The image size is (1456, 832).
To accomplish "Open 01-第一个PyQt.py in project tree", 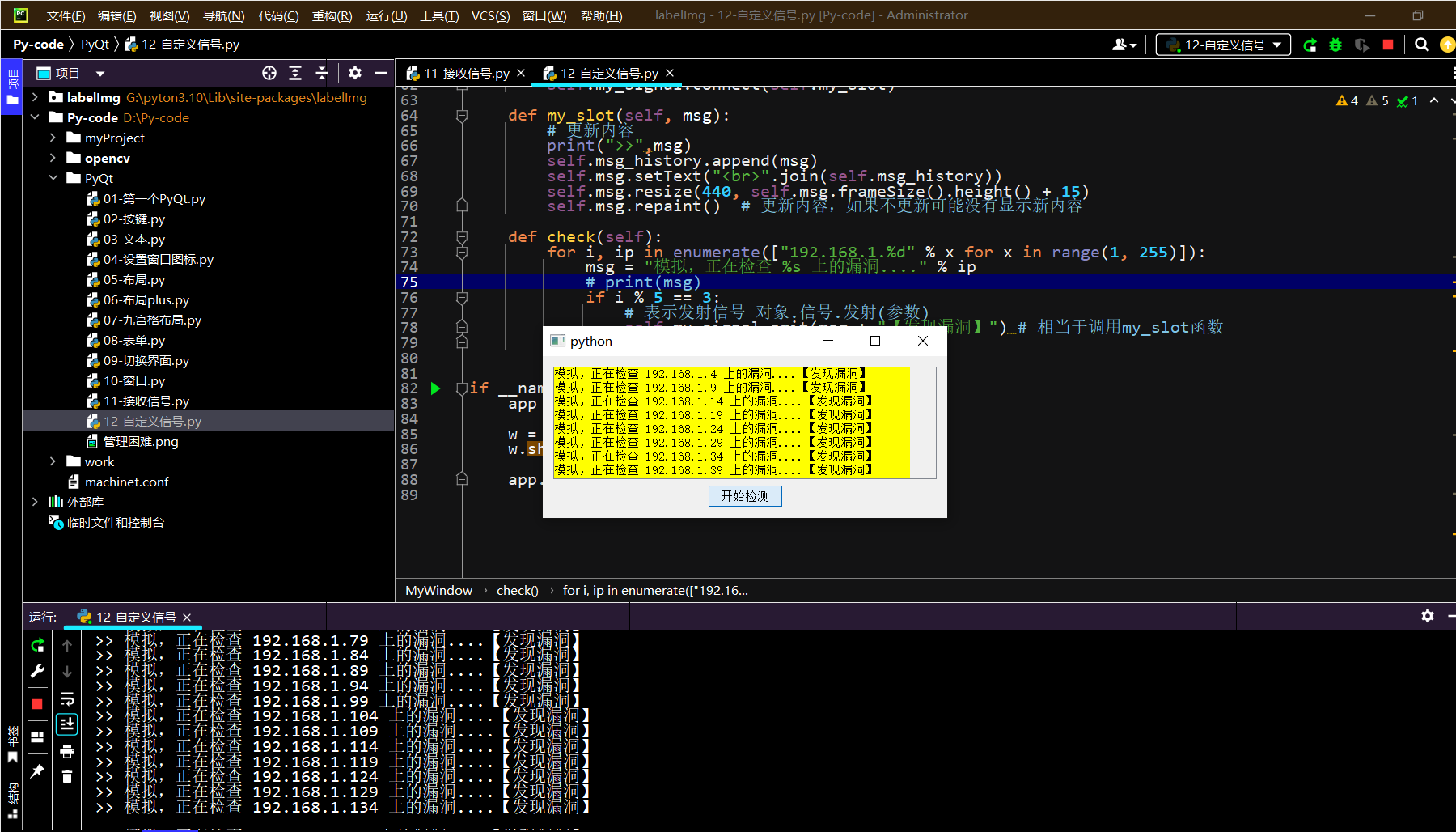I will pyautogui.click(x=154, y=198).
